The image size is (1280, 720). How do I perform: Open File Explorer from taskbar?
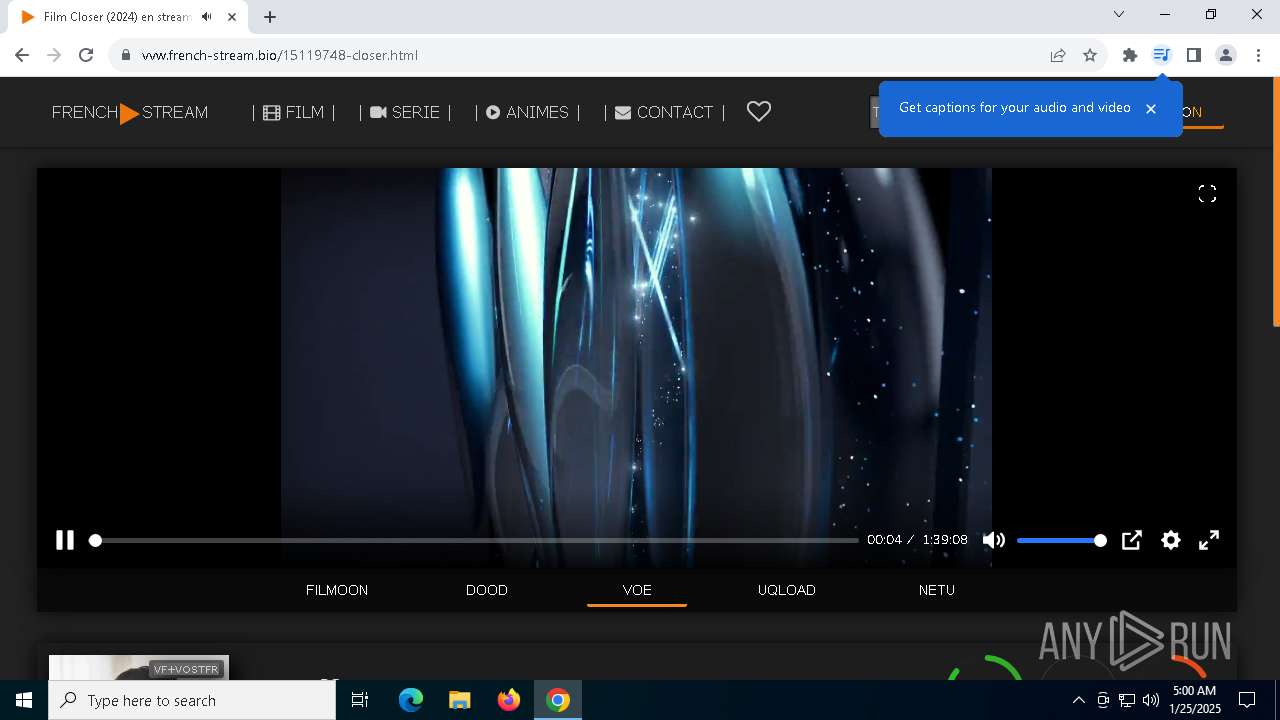[x=459, y=700]
